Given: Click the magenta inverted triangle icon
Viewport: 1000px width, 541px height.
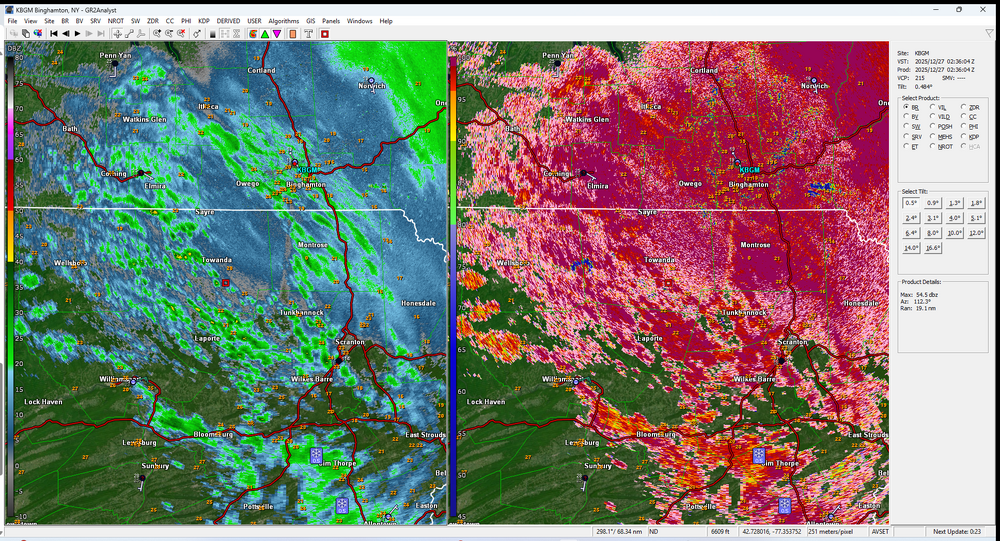Looking at the screenshot, I should click(x=277, y=33).
